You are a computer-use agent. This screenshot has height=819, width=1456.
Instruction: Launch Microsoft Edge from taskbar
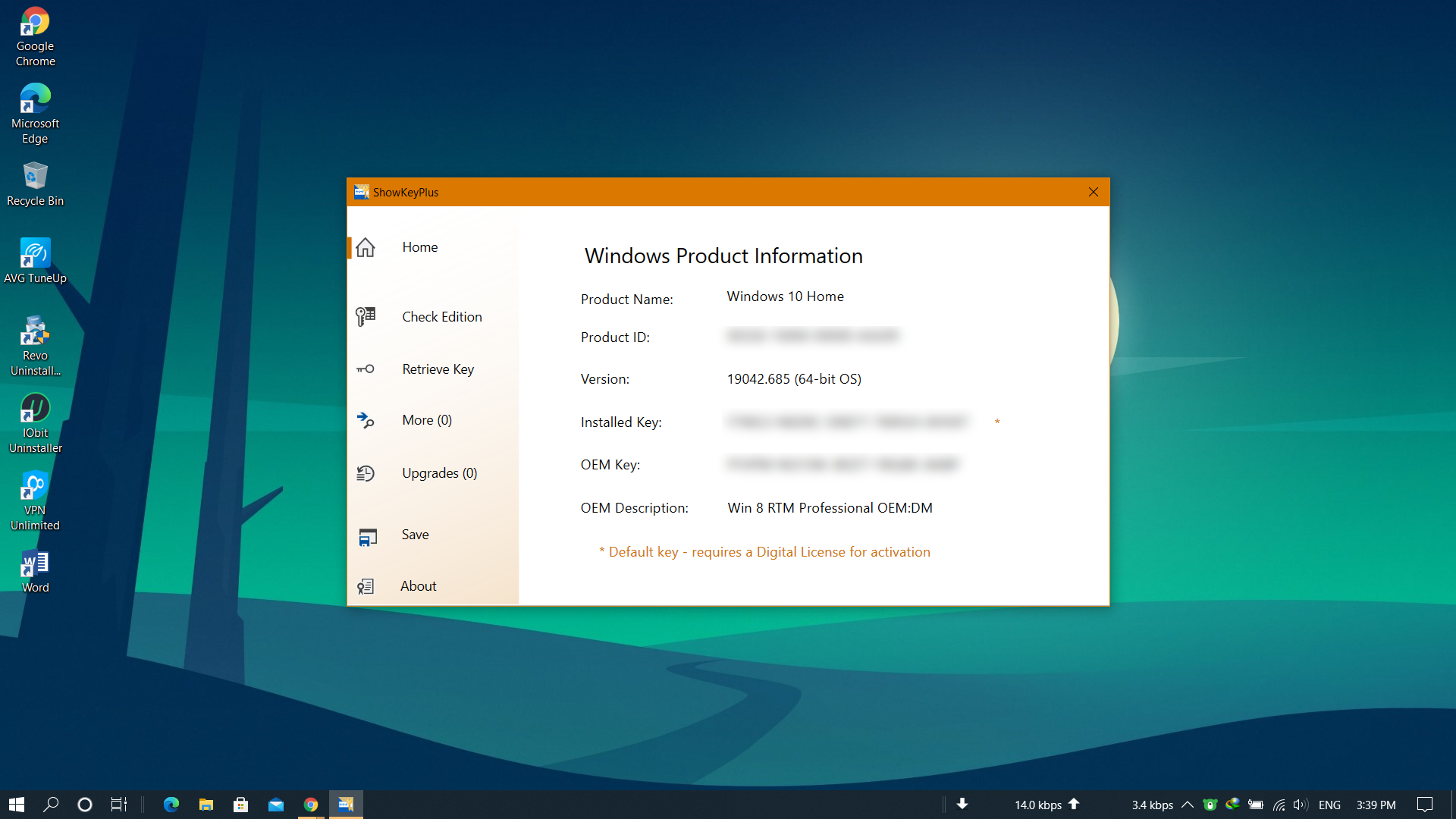[x=171, y=805]
